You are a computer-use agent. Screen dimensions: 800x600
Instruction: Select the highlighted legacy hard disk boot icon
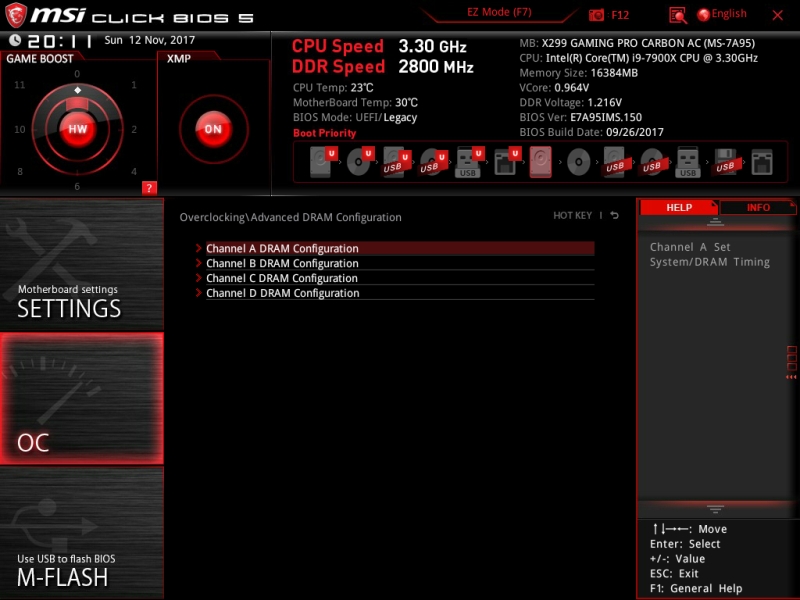click(x=540, y=162)
